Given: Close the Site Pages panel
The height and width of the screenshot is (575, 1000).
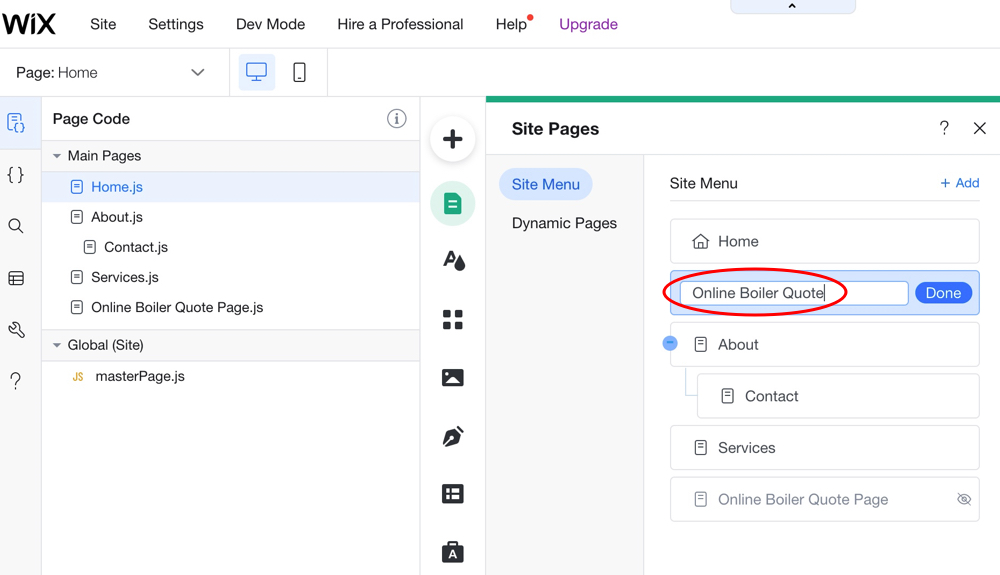Looking at the screenshot, I should (980, 128).
